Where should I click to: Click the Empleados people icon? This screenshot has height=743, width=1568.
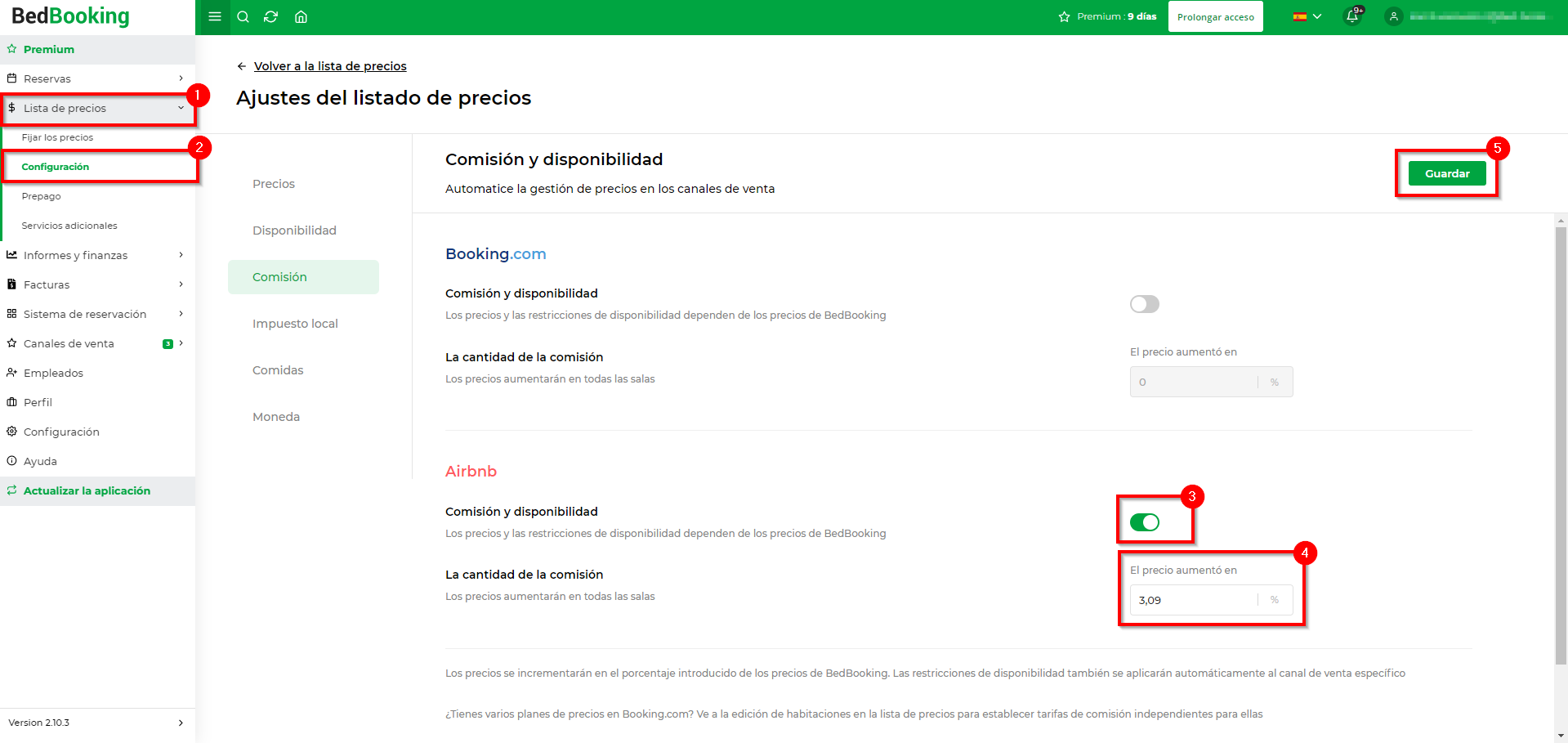11,373
